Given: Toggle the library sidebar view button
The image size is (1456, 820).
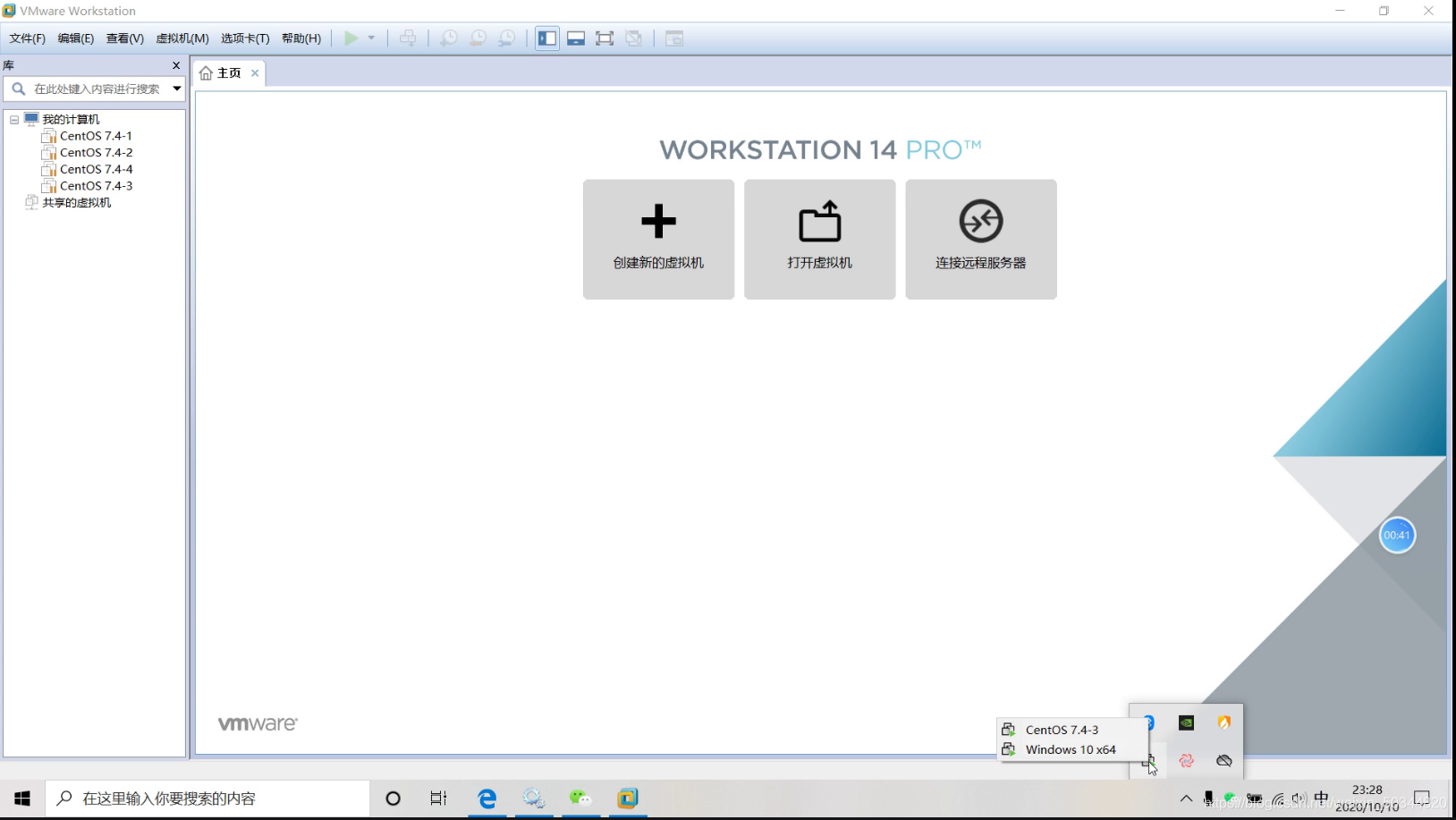Looking at the screenshot, I should tap(547, 38).
